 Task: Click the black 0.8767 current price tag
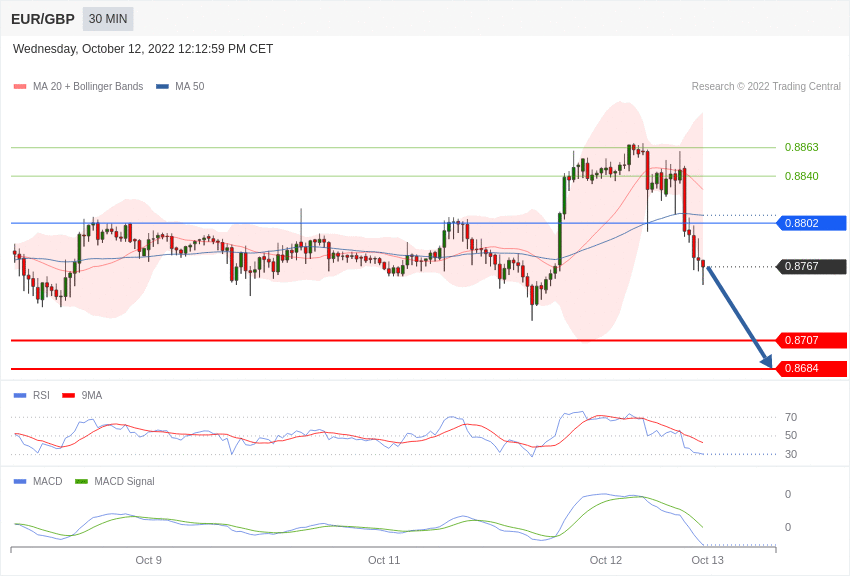(x=812, y=267)
